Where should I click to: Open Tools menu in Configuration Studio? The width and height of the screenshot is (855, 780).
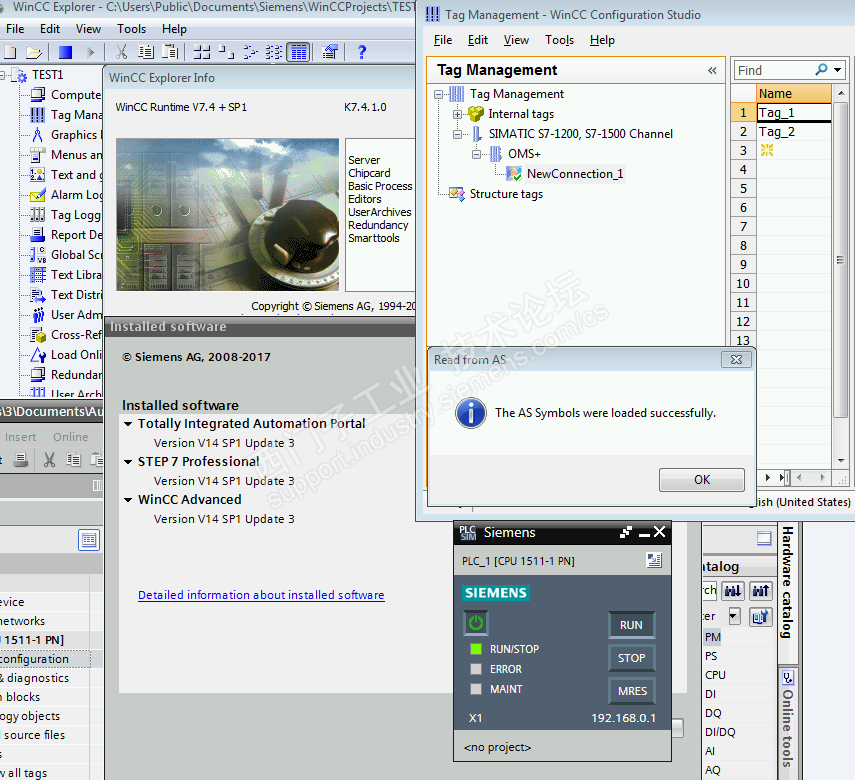tap(559, 40)
